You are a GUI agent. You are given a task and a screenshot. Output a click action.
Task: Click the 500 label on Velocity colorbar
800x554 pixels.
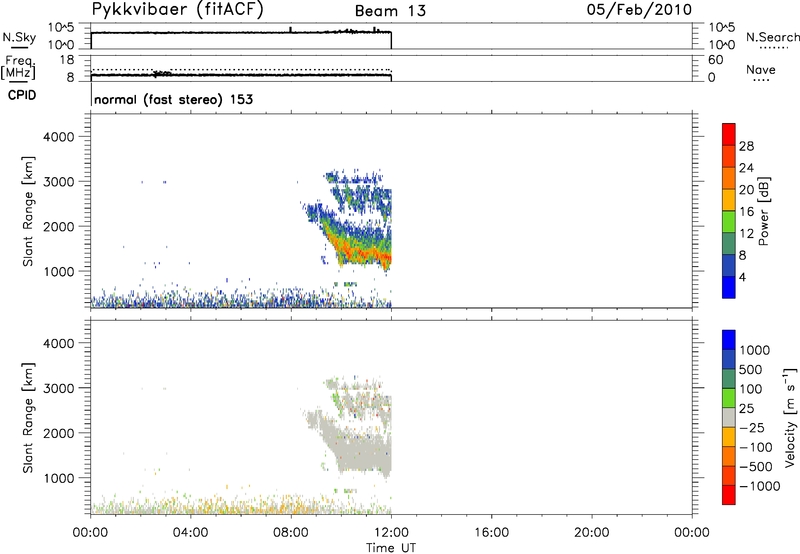click(x=751, y=369)
